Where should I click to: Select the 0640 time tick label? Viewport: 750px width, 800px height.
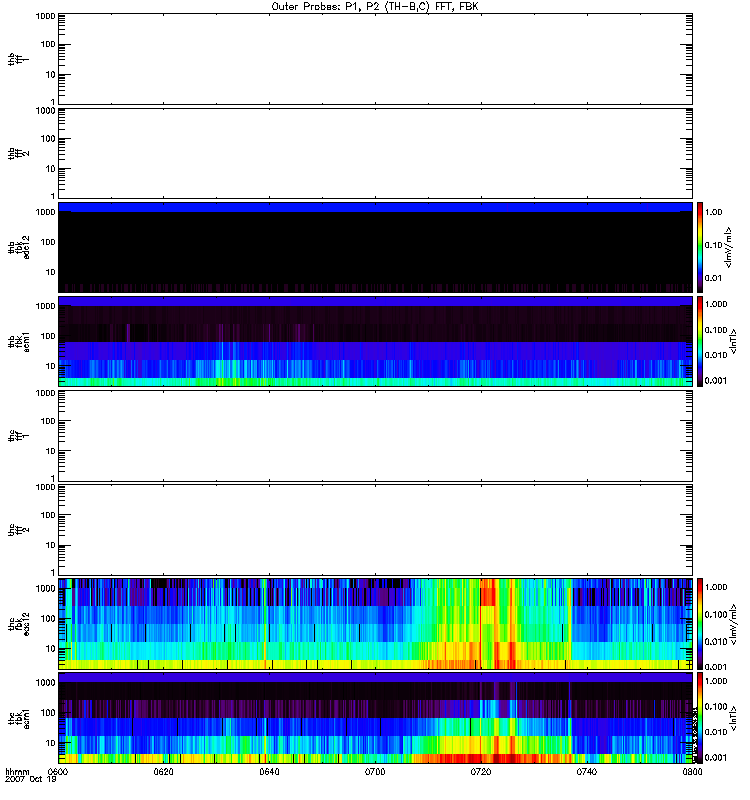[x=269, y=773]
